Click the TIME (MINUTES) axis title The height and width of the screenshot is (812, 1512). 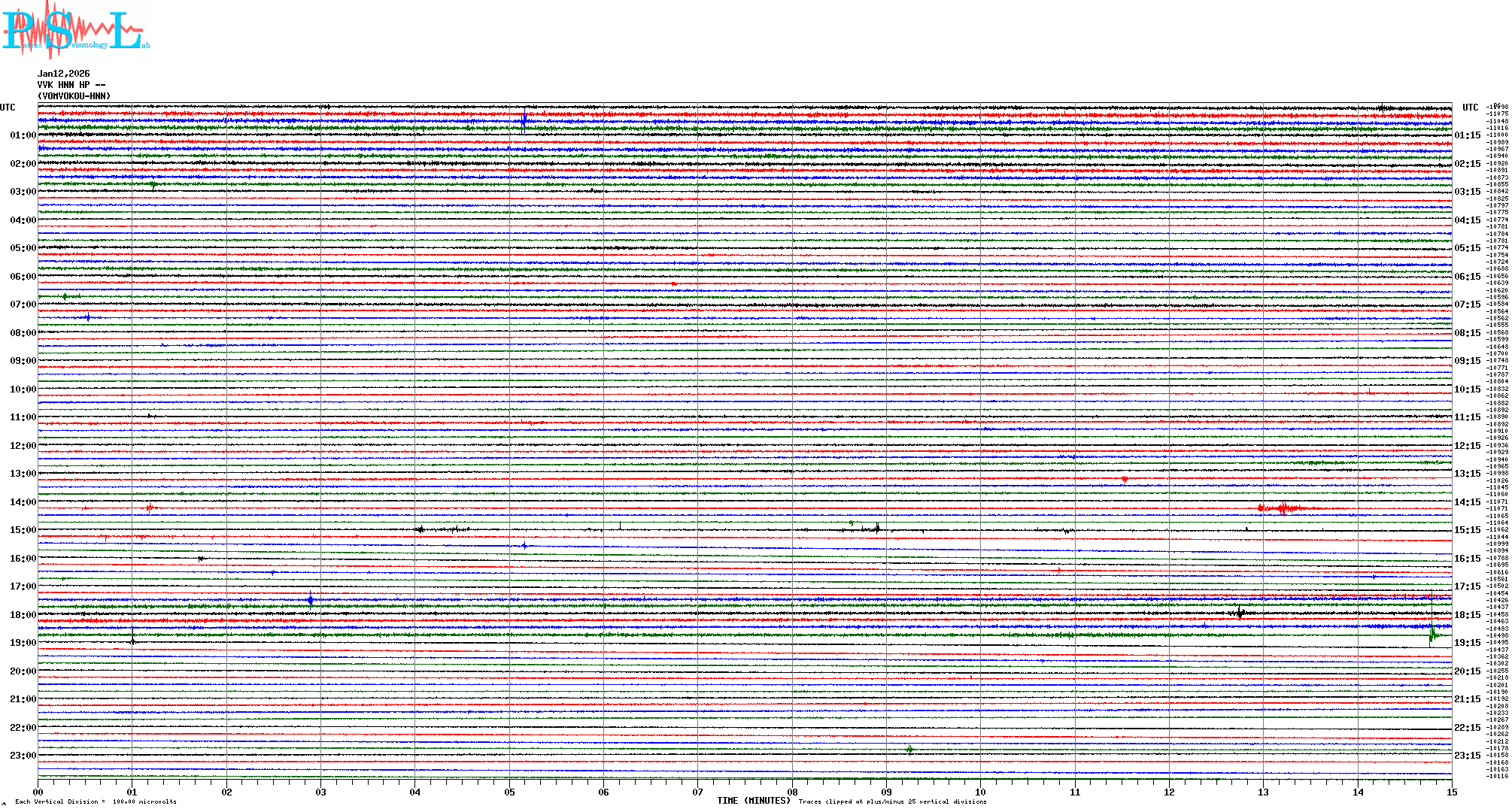point(754,801)
